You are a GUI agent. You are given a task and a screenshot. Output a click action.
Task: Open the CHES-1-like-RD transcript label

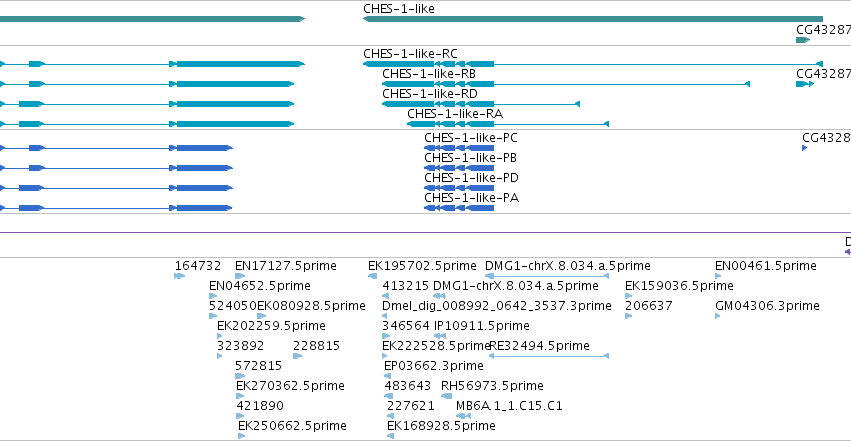pos(430,94)
